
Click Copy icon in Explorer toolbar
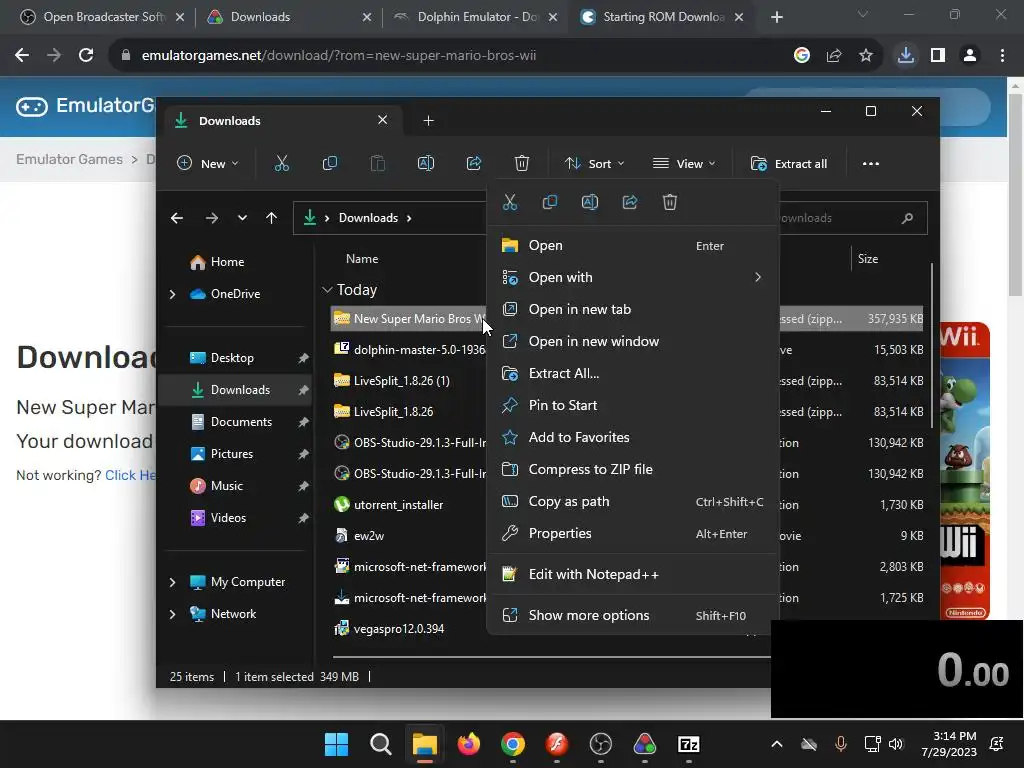coord(330,163)
